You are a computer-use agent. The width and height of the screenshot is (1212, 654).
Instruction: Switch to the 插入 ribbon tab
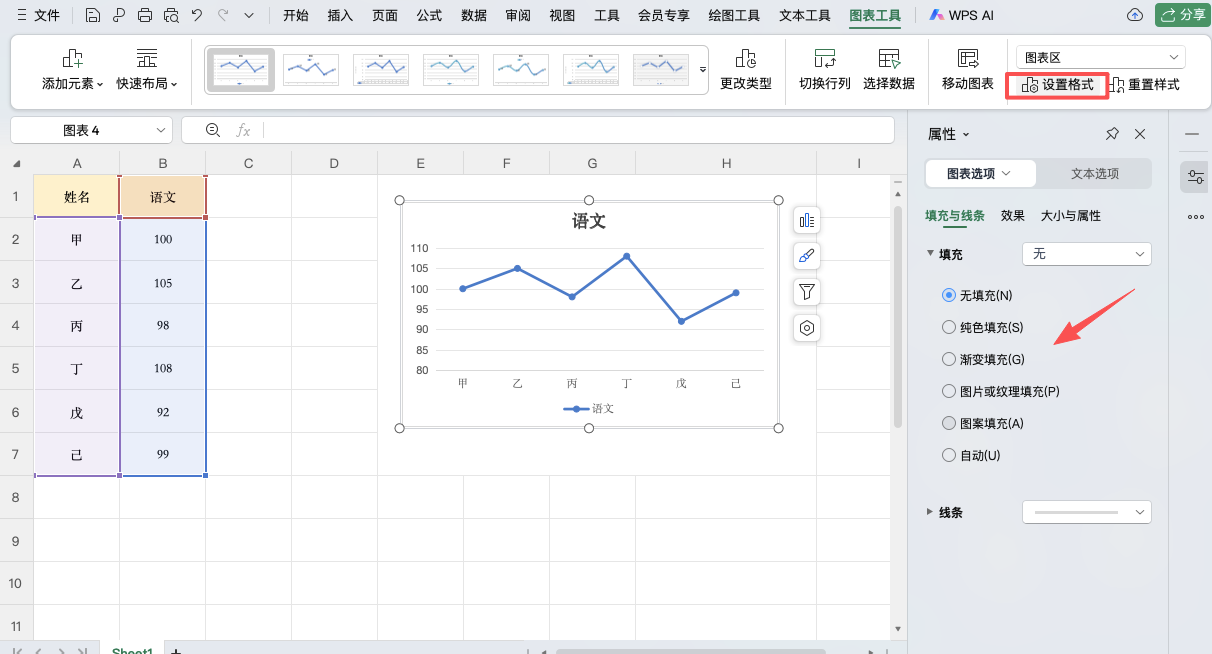[340, 15]
